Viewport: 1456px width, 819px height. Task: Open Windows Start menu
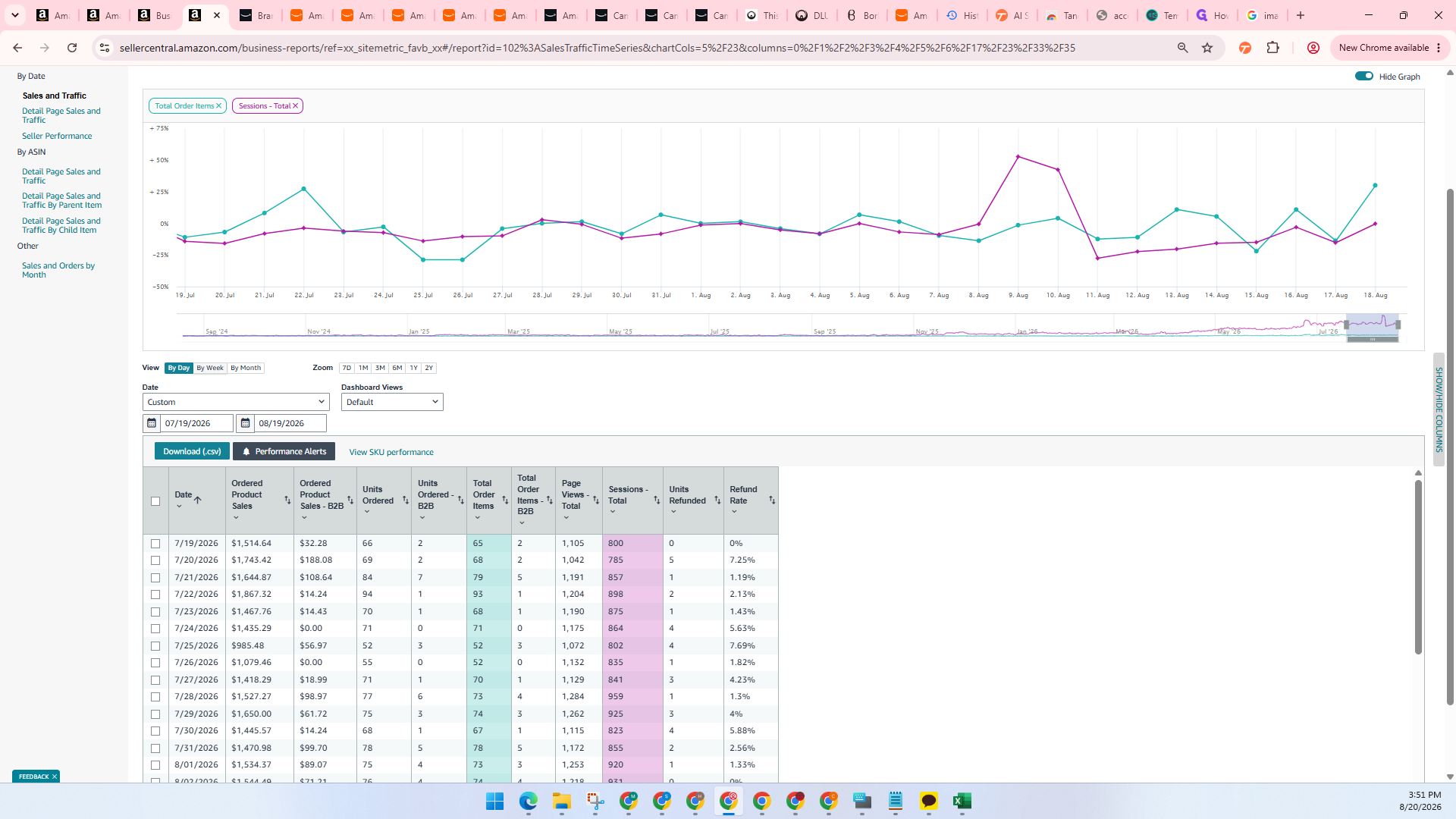pos(494,802)
